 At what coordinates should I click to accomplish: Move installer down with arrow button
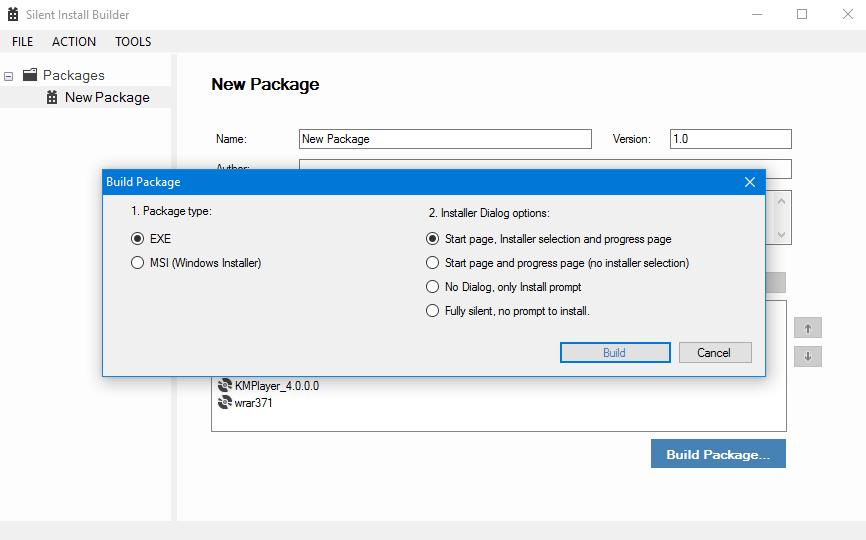click(808, 357)
